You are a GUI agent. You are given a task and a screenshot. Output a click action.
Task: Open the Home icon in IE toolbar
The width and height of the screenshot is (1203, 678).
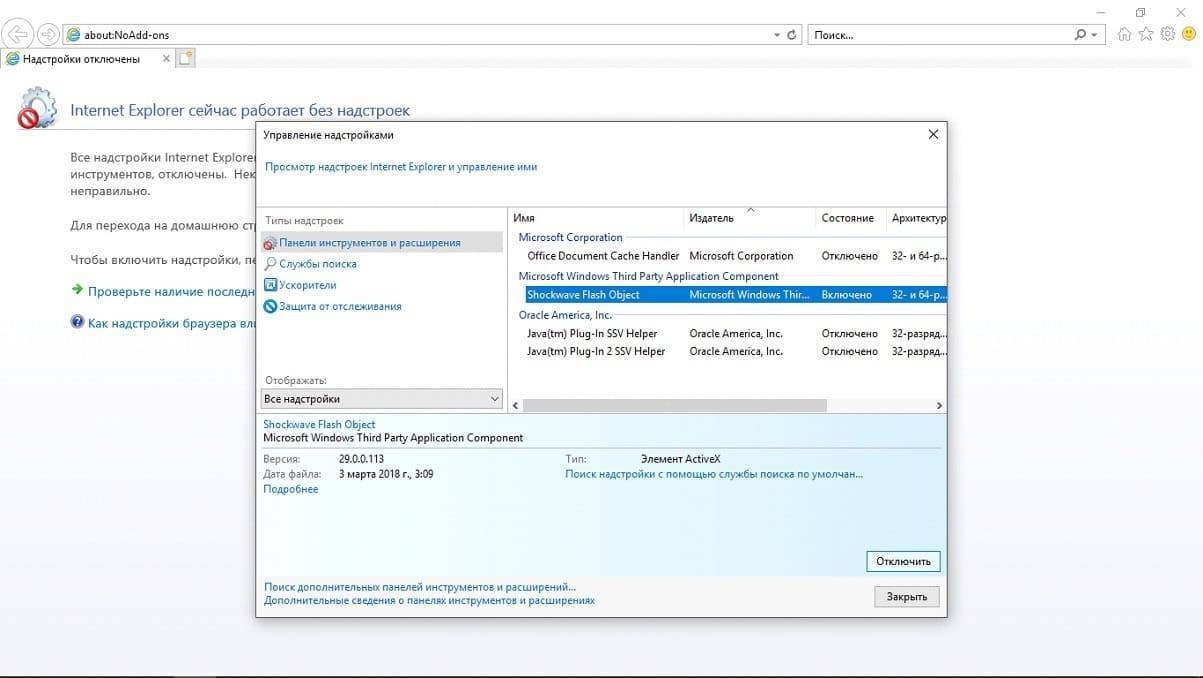[1125, 35]
